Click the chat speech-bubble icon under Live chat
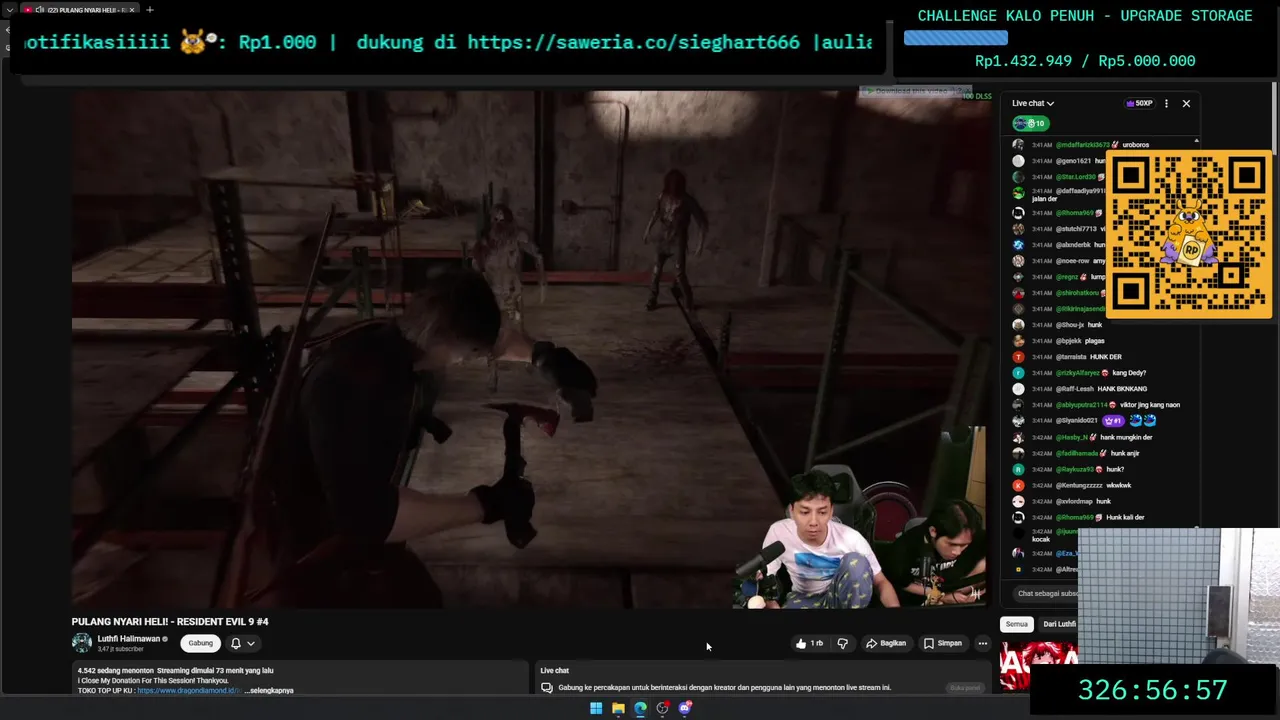 (x=546, y=688)
